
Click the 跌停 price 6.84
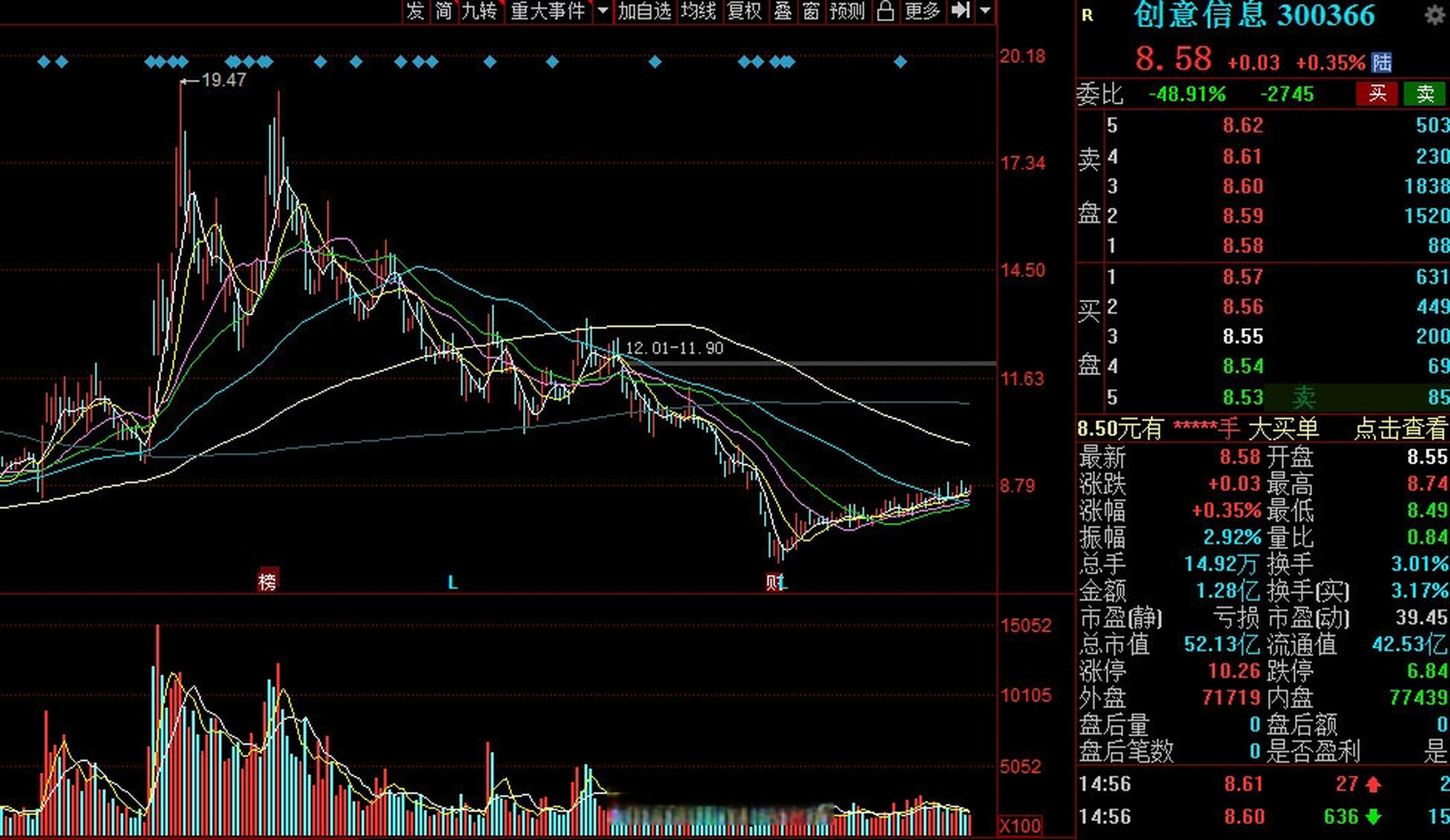1427,671
